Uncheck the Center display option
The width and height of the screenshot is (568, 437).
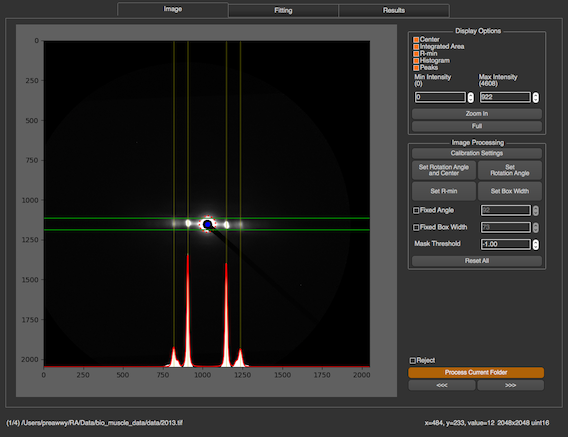[x=416, y=39]
